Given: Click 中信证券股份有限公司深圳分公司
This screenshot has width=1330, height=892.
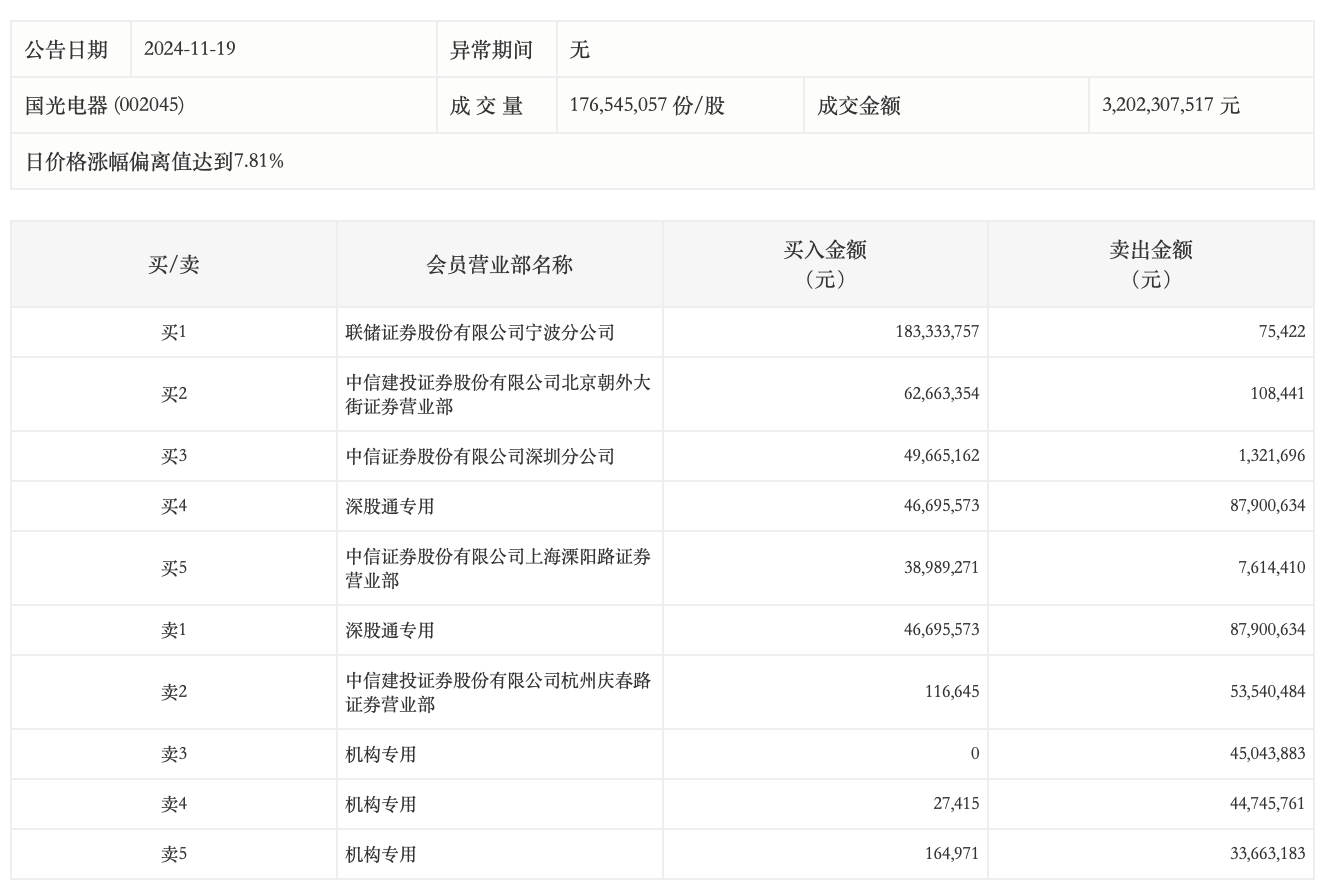Looking at the screenshot, I should click(x=480, y=457).
